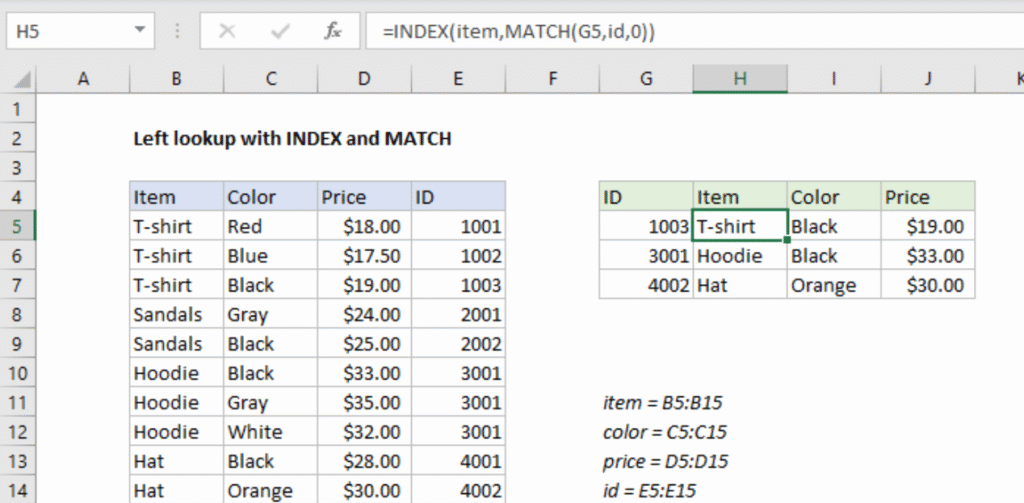Select column E header
This screenshot has height=503, width=1024.
pyautogui.click(x=458, y=79)
